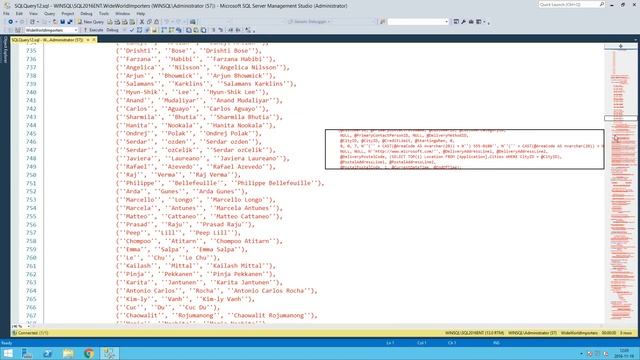Viewport: 640px width, 360px height.
Task: Click the Copy icon in the toolbar
Action: coord(149,22)
